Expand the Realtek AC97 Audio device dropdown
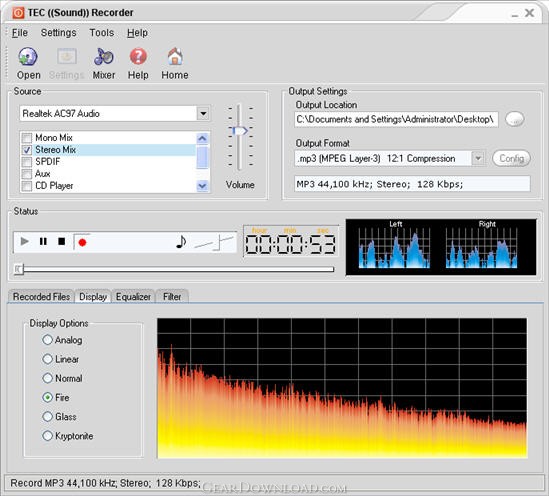 pos(203,113)
